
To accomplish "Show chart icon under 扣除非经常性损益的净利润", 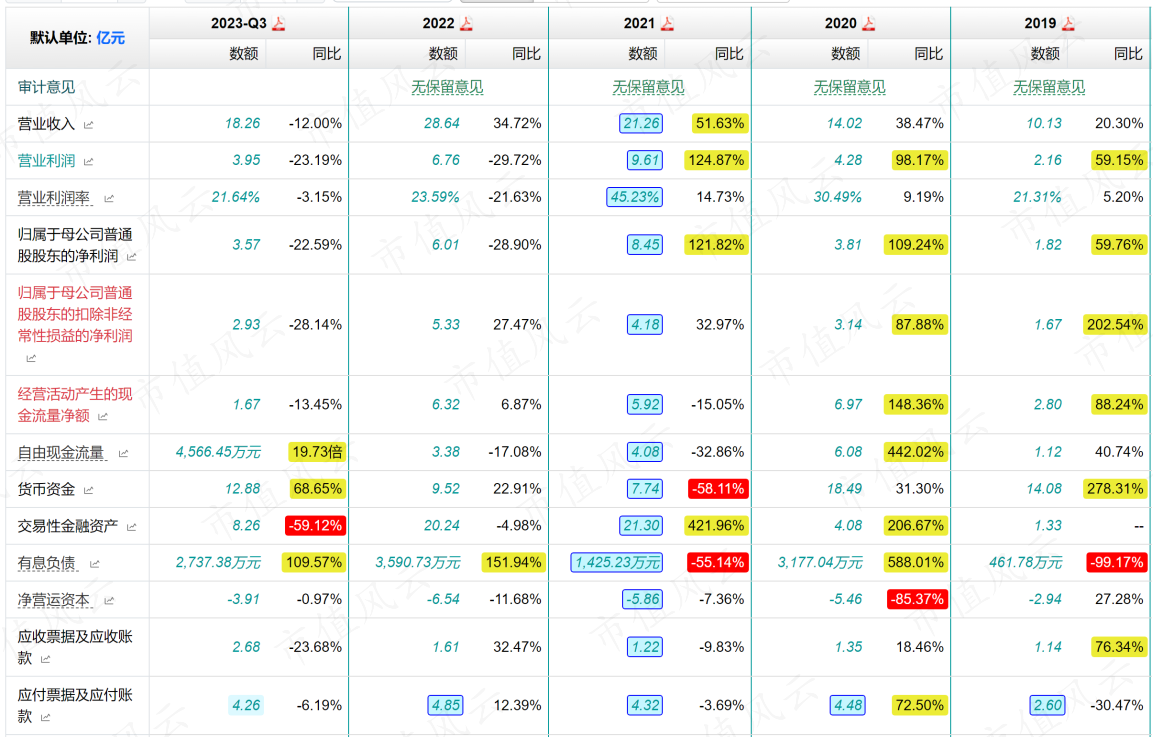I will [31, 358].
